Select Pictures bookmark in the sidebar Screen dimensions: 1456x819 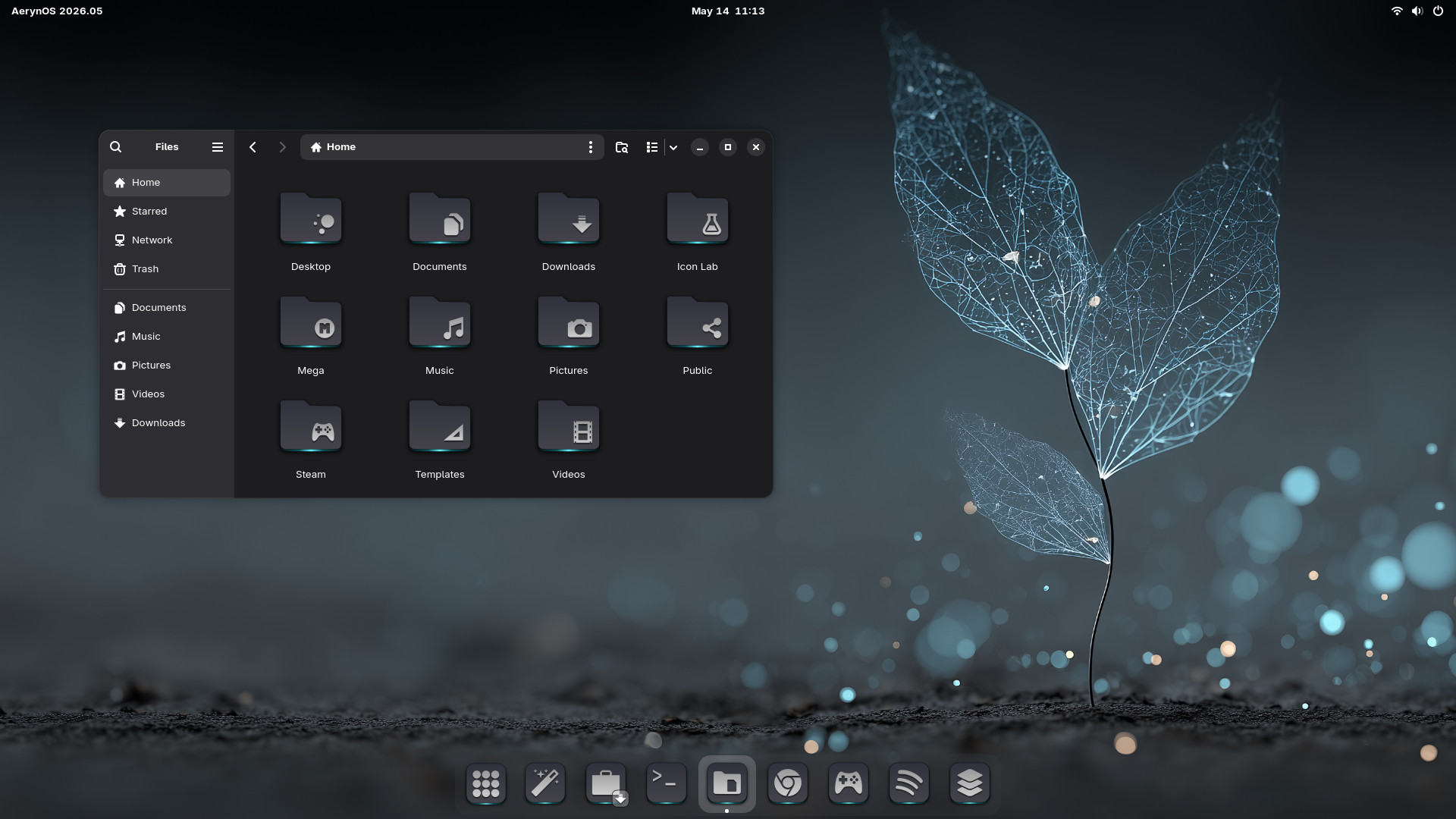pos(167,366)
